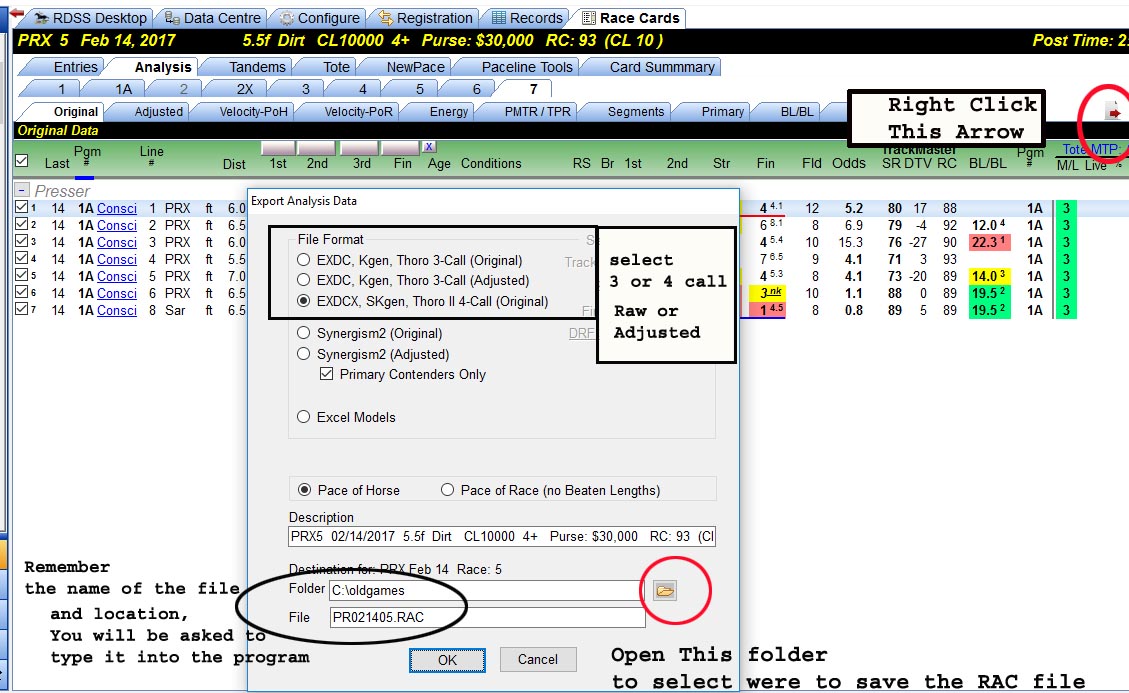
Task: Open the PMTR / TPR tab
Action: (537, 112)
